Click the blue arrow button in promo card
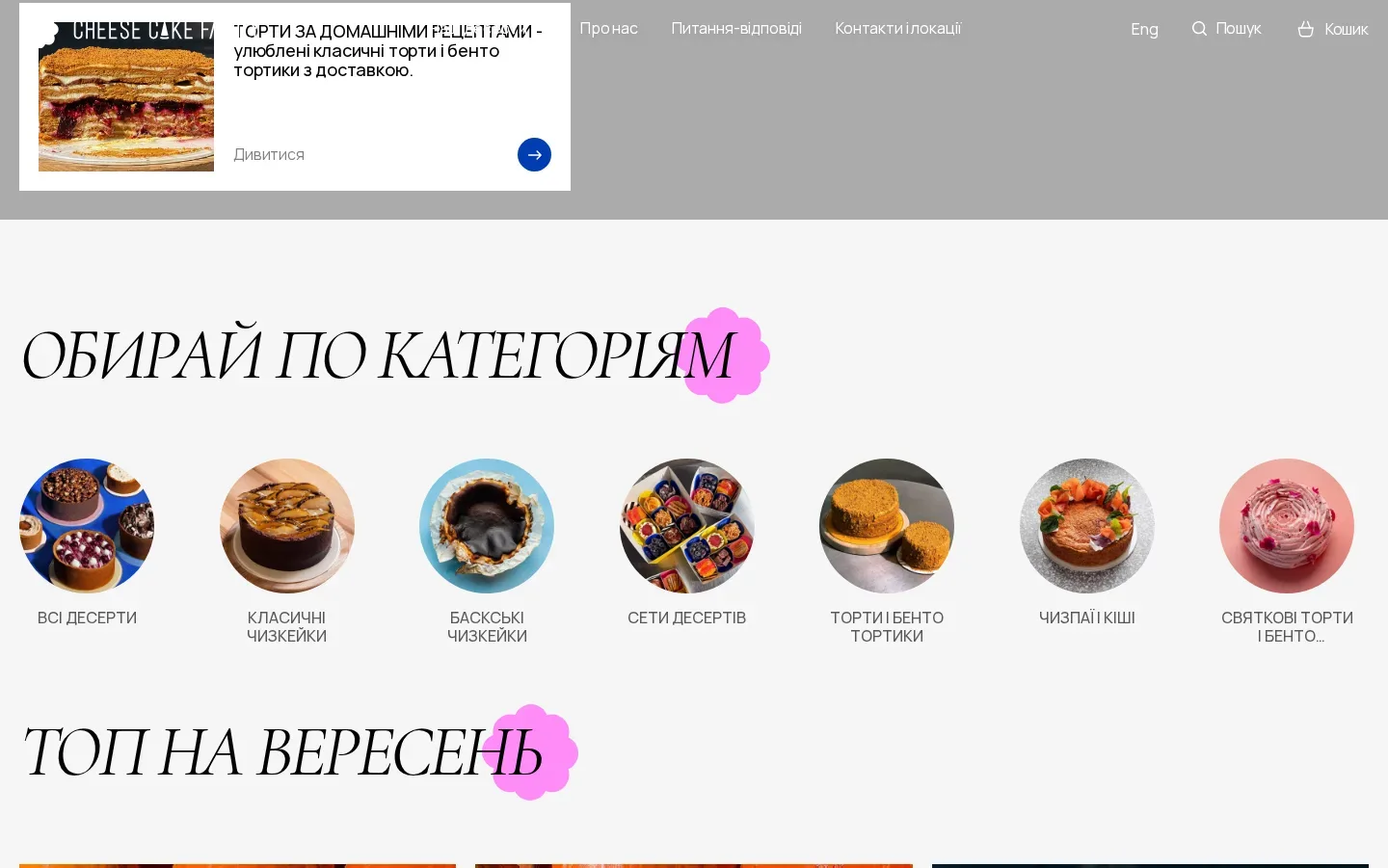The image size is (1388, 868). pos(534,154)
